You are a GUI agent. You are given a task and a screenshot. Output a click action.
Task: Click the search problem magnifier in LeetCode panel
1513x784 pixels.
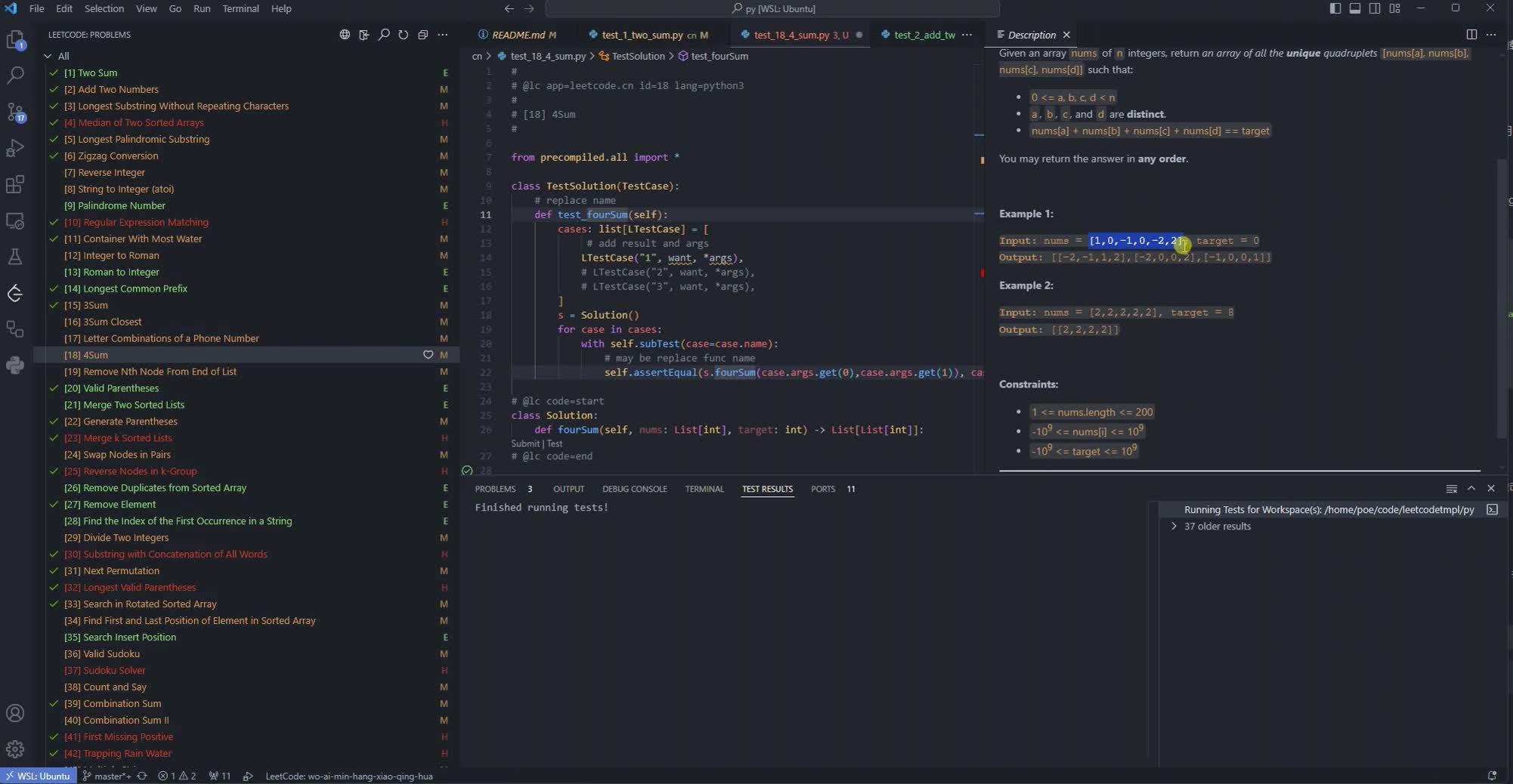384,35
